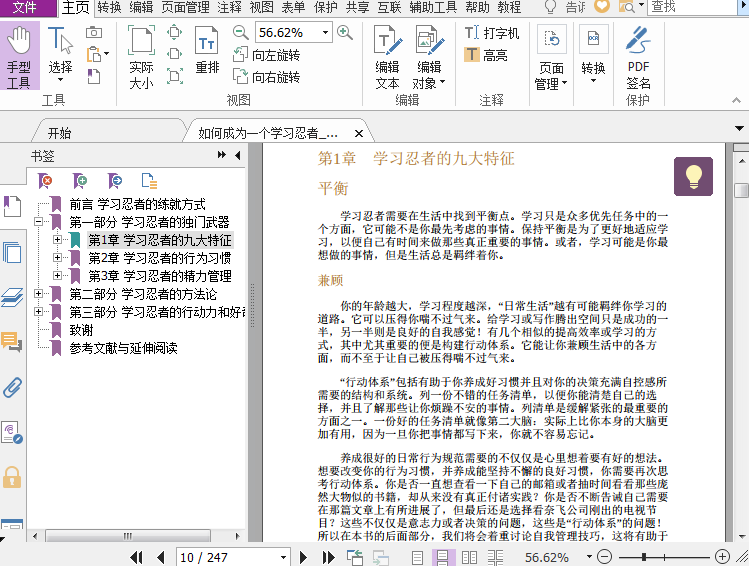Click the delete bookmark icon
This screenshot has width=749, height=566.
45,181
